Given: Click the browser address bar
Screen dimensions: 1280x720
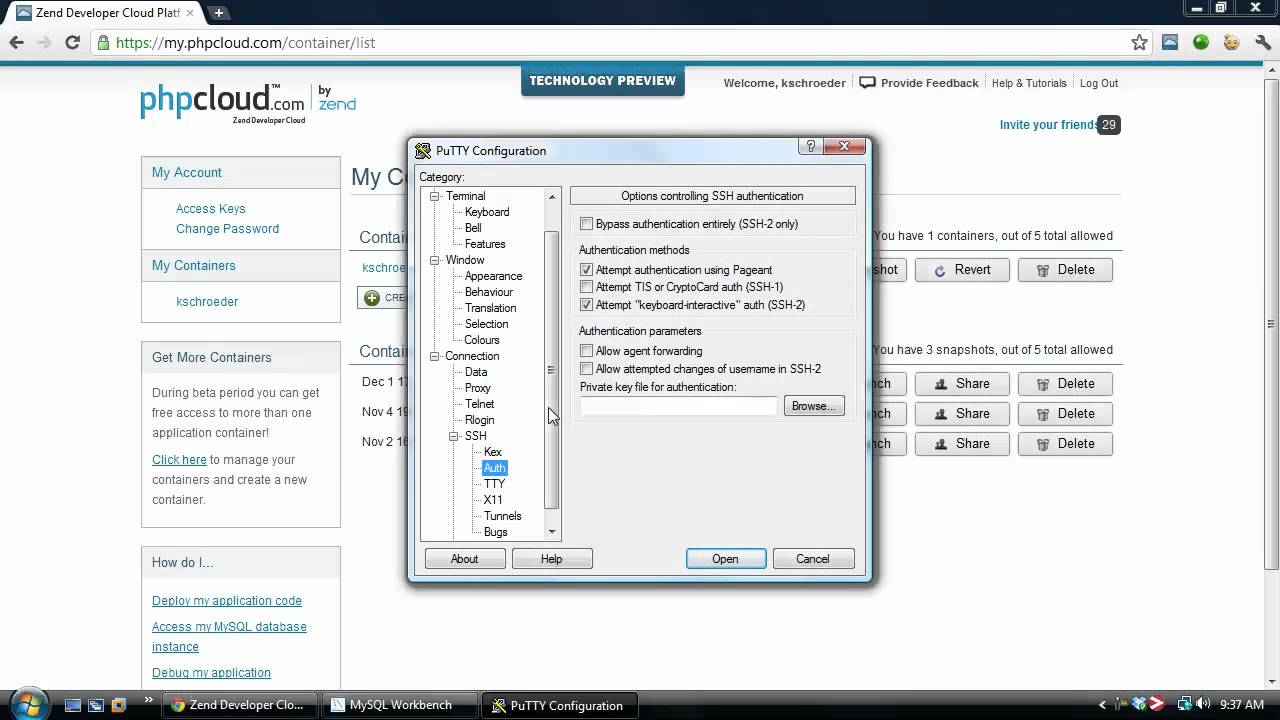Looking at the screenshot, I should (620, 43).
